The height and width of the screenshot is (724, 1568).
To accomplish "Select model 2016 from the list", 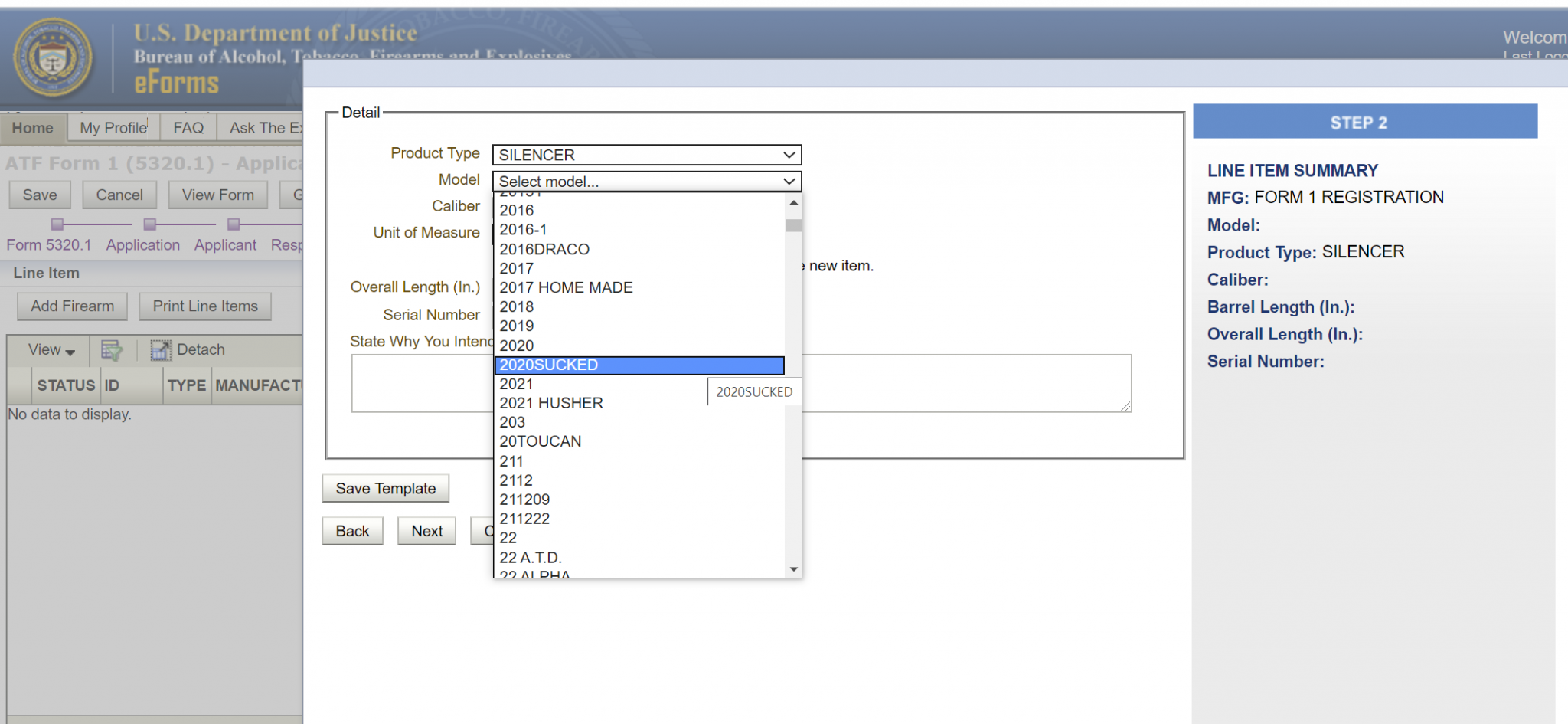I will 639,210.
